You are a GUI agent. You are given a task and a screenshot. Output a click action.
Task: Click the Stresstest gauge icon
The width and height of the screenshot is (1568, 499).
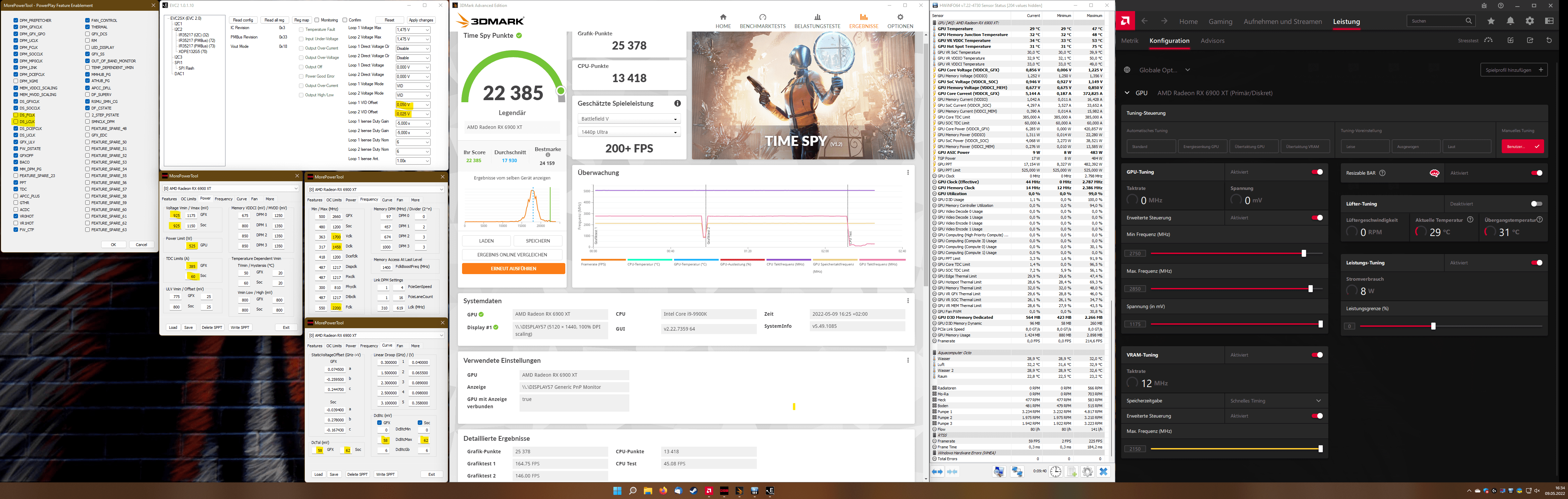click(1488, 40)
